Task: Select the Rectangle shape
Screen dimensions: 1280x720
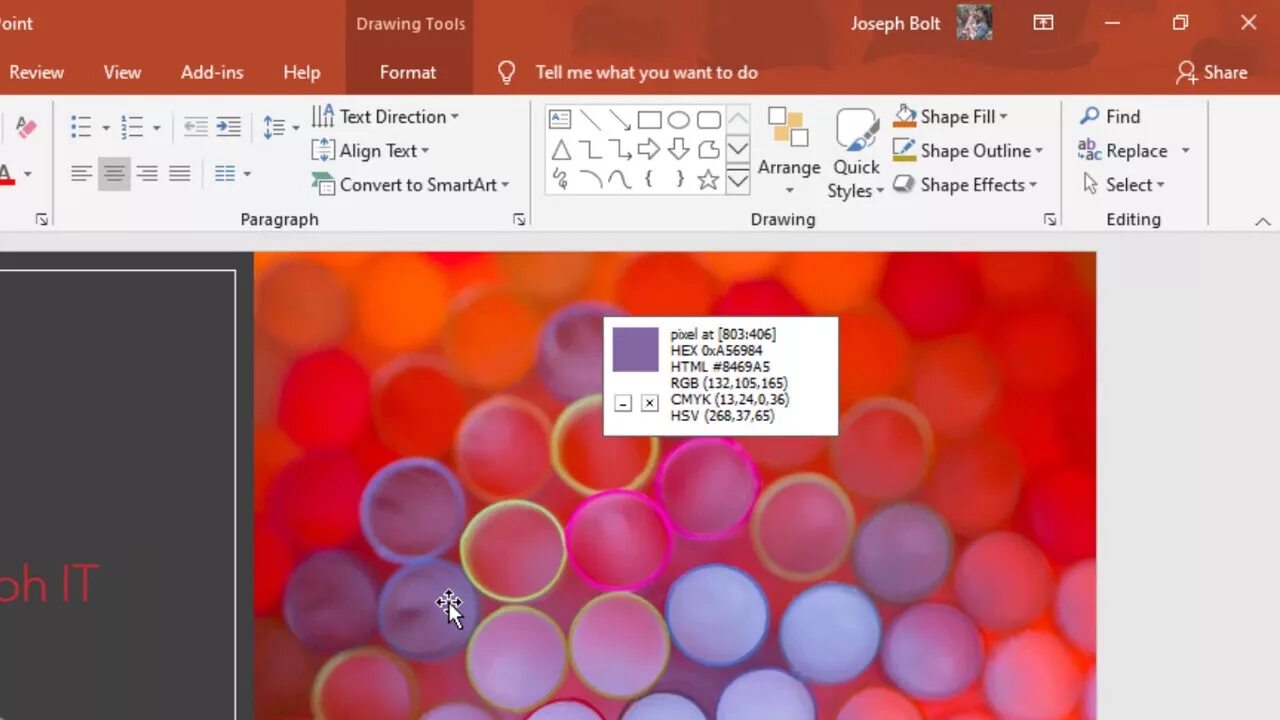Action: (650, 120)
